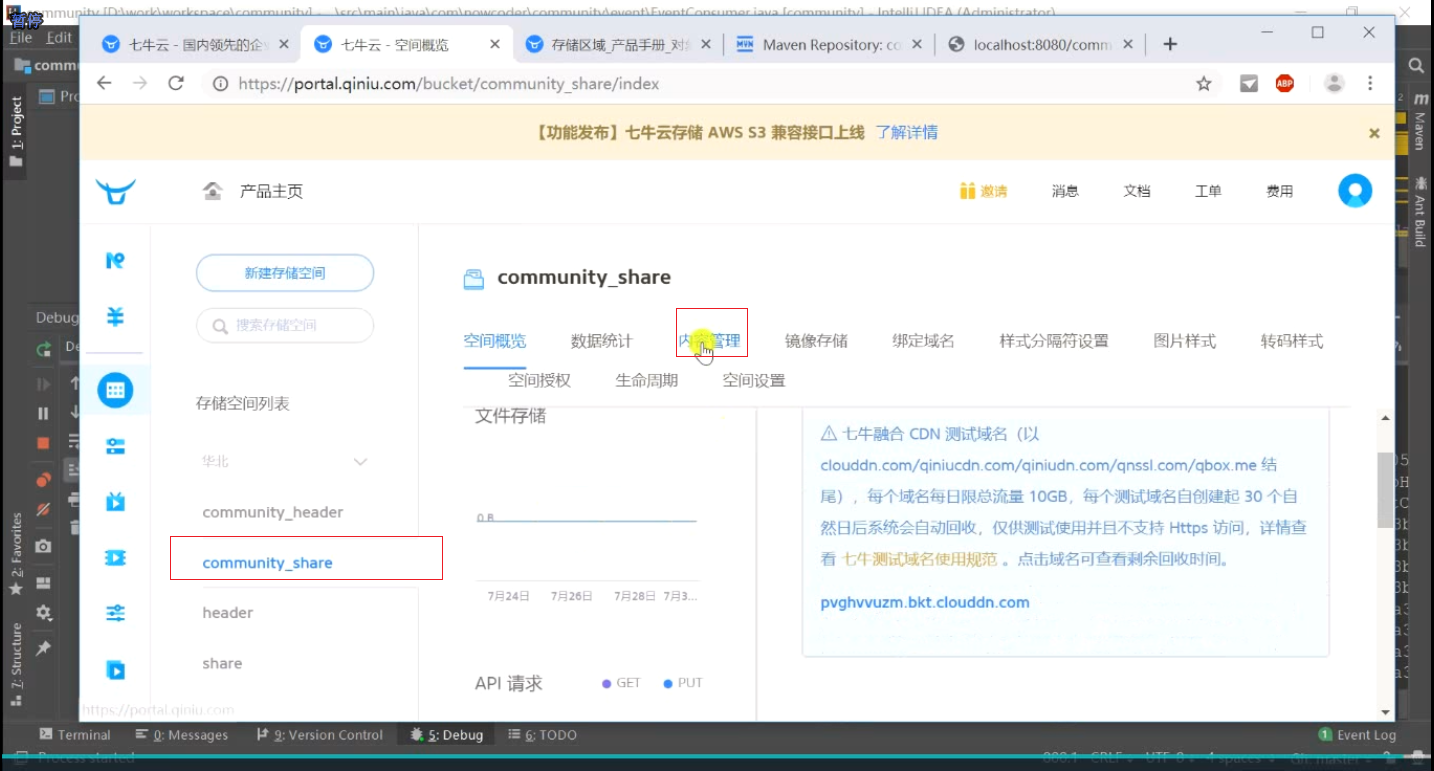
Task: Open the stacked server icon in the sidebar
Action: pos(115,446)
